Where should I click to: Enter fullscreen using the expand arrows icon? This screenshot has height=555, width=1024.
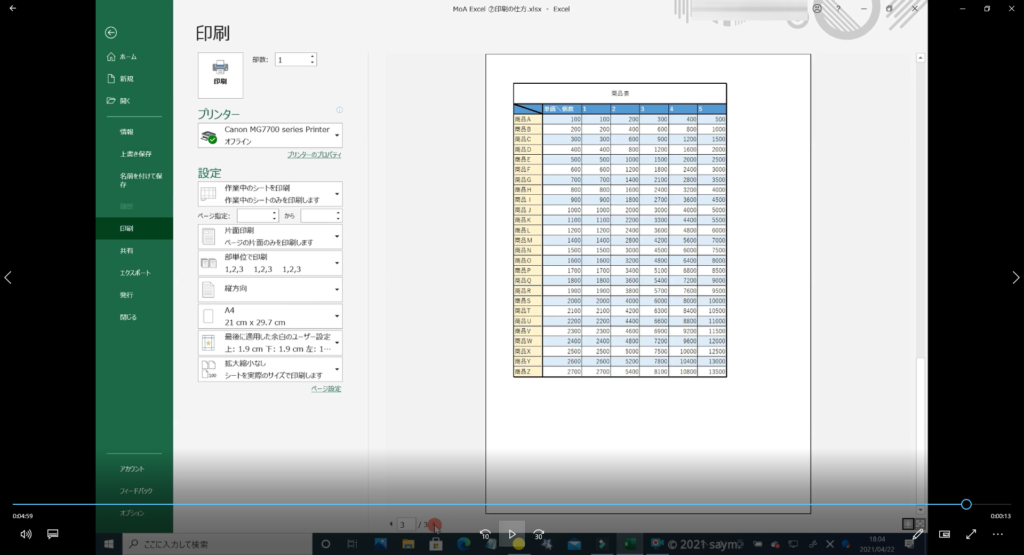click(970, 534)
